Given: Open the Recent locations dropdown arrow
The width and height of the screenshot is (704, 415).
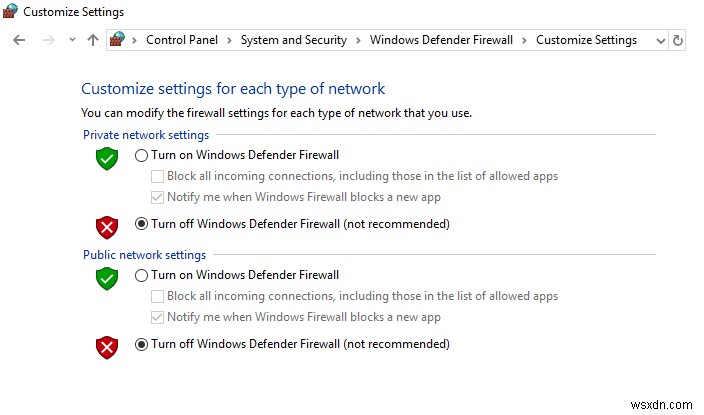Looking at the screenshot, I should tap(72, 40).
